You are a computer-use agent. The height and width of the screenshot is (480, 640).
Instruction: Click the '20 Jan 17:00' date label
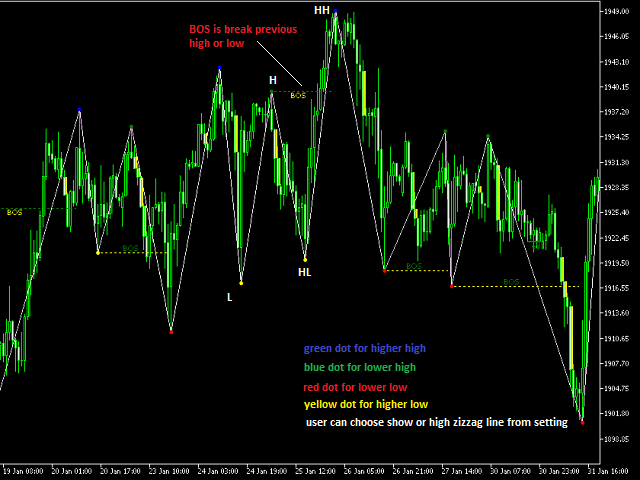click(120, 471)
